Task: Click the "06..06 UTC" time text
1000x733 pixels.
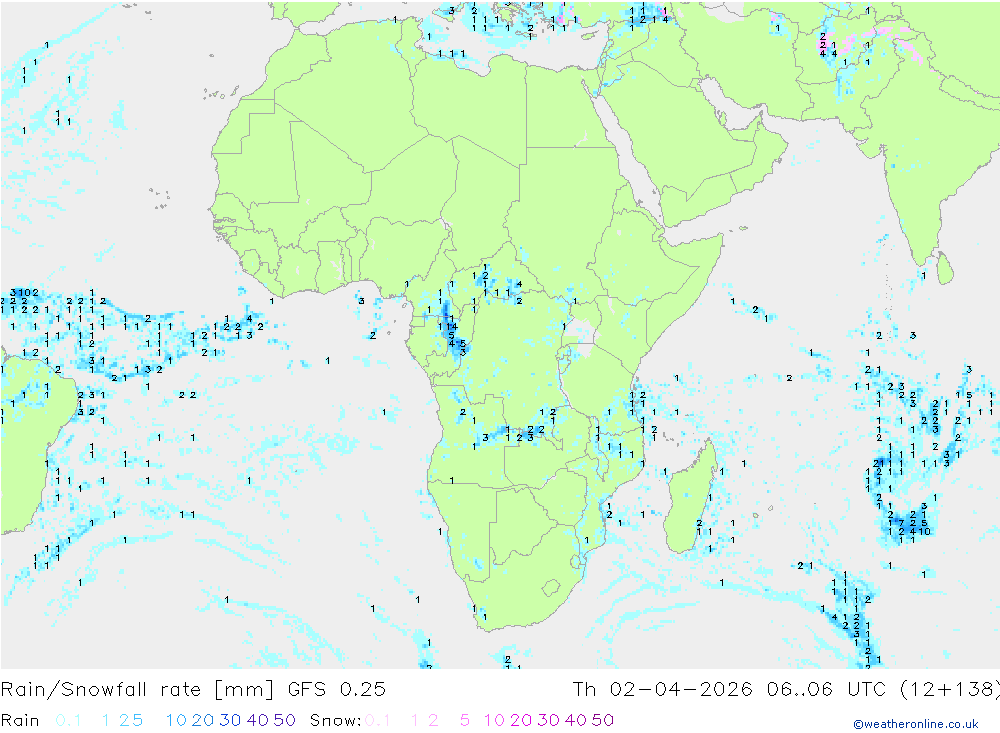Action: [827, 690]
